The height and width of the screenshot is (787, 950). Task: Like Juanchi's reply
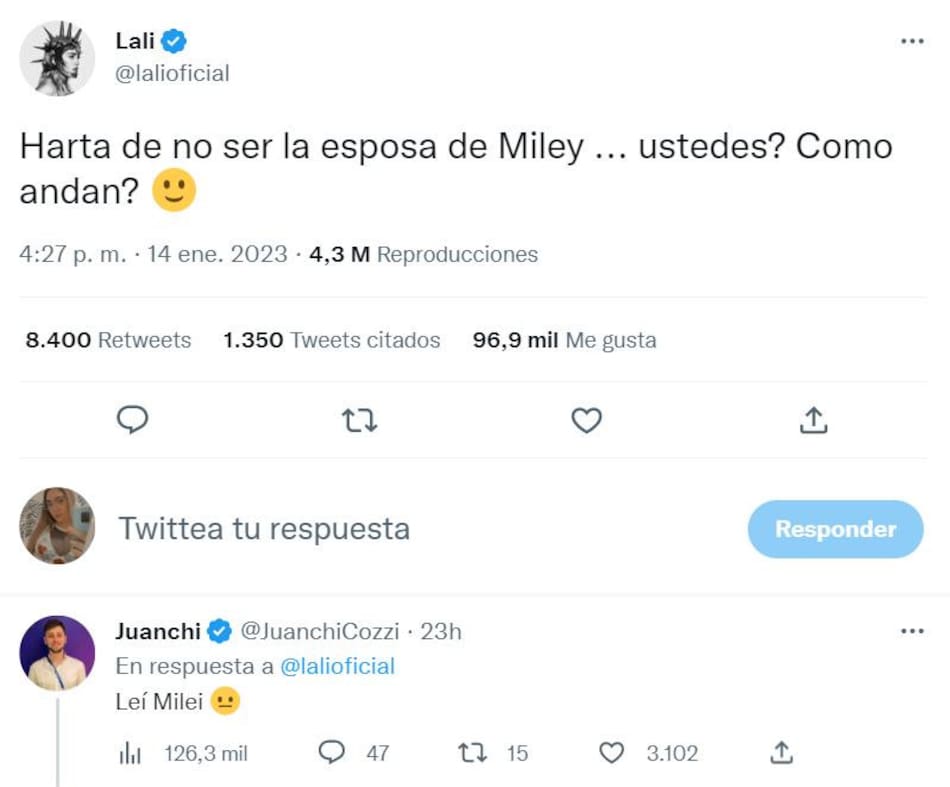[611, 752]
